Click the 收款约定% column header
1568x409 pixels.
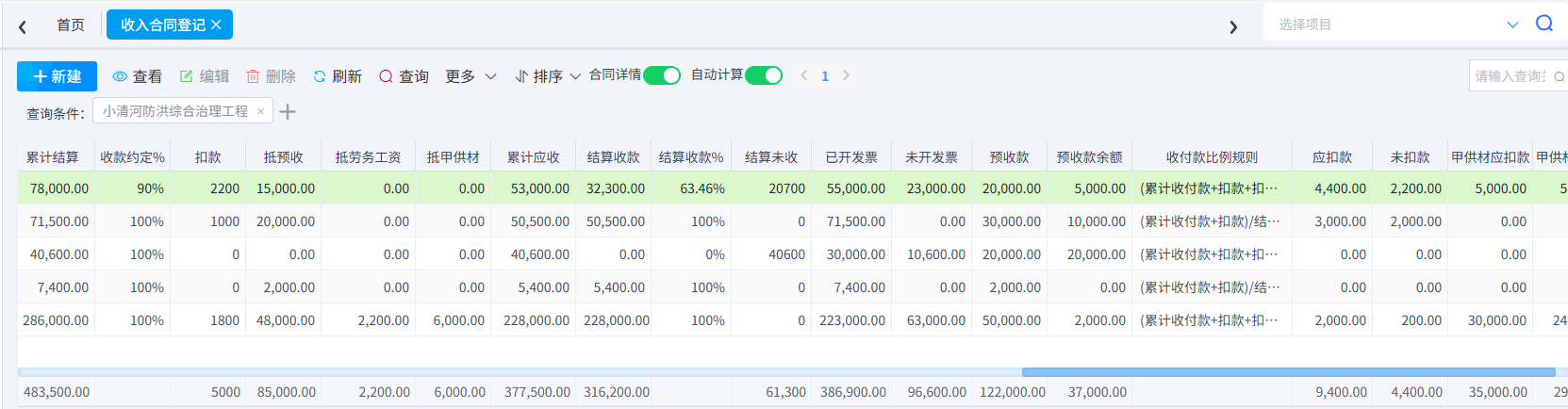coord(133,157)
